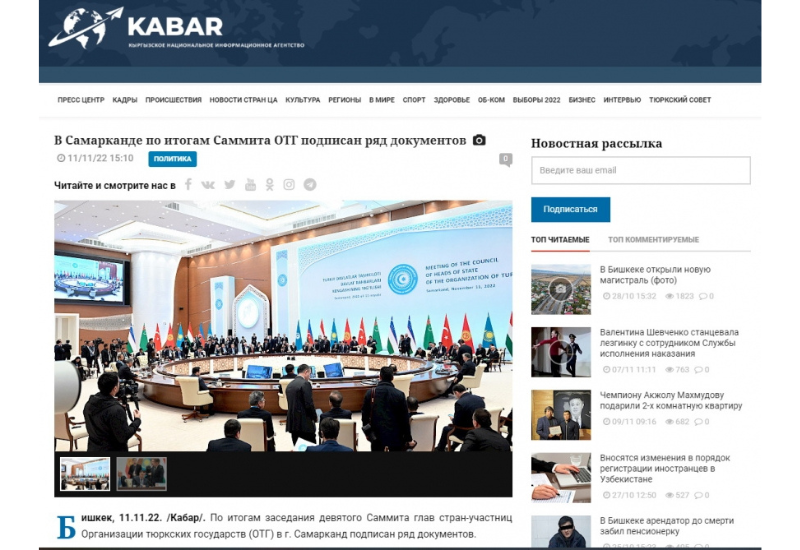The image size is (800, 550).
Task: Click the KABAR logo in header
Action: pos(135,28)
